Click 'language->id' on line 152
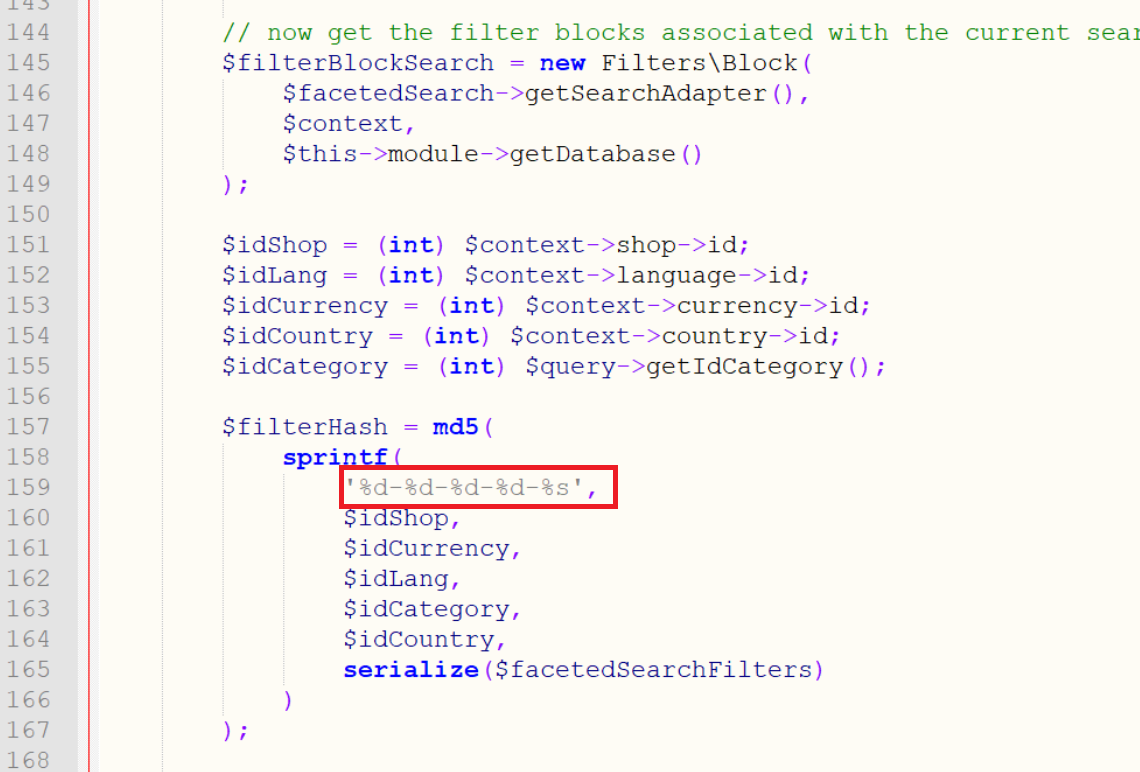This screenshot has width=1140, height=772. pyautogui.click(x=707, y=276)
